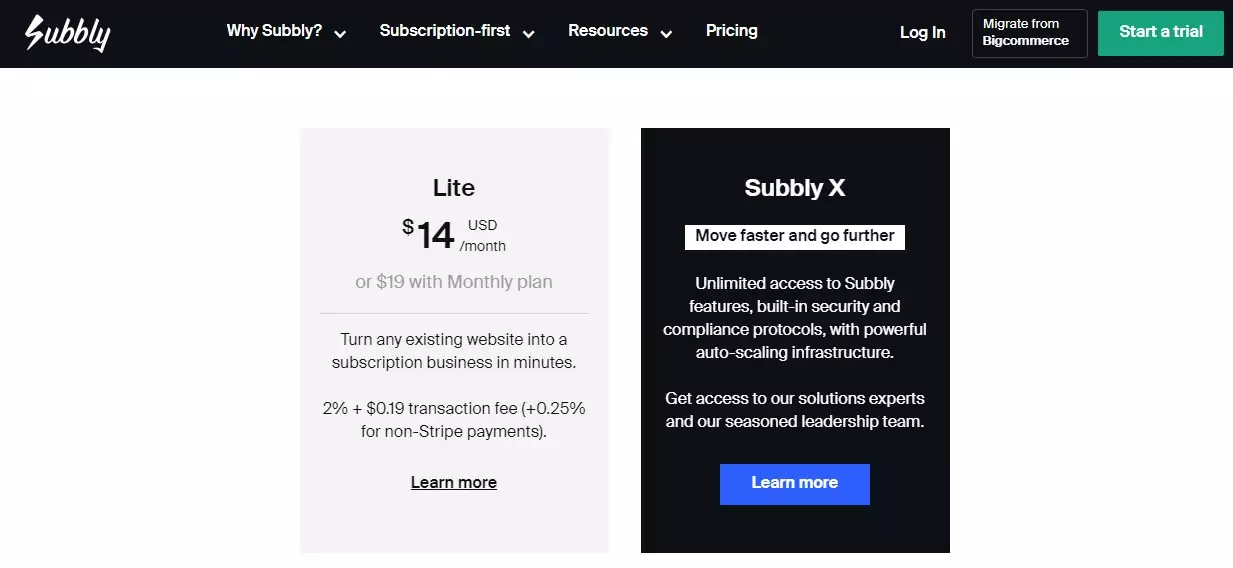Click the Log In link
Image resolution: width=1233 pixels, height=568 pixels.
[x=922, y=33]
